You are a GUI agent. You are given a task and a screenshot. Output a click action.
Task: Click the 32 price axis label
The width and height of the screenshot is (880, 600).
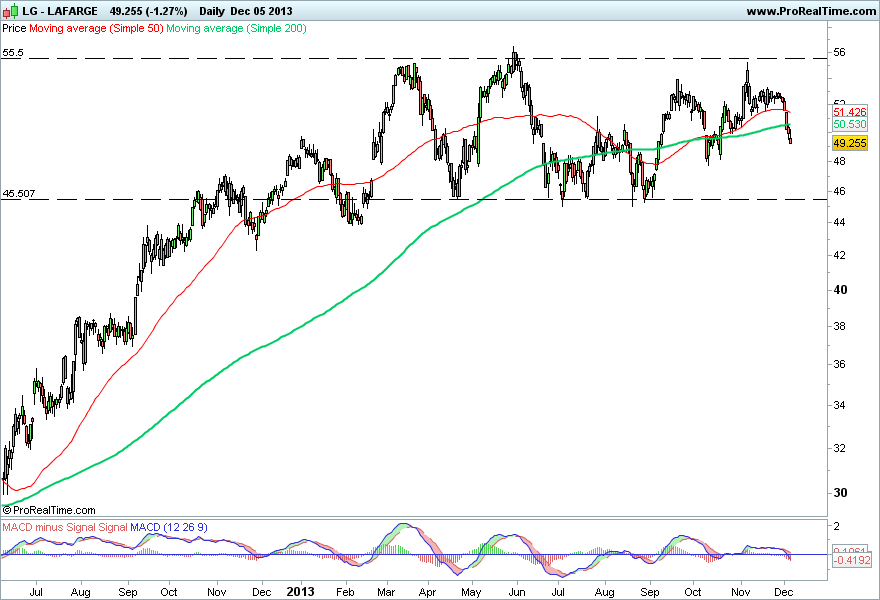click(840, 448)
